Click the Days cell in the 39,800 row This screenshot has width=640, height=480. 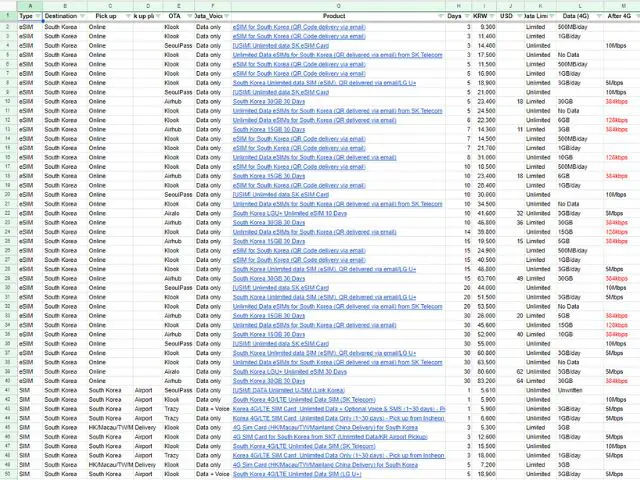point(458,232)
